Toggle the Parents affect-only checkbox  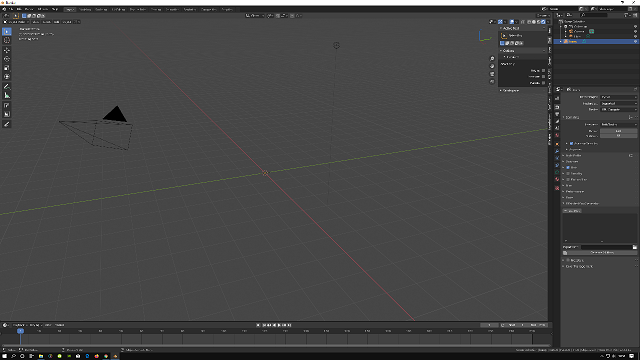click(x=543, y=83)
